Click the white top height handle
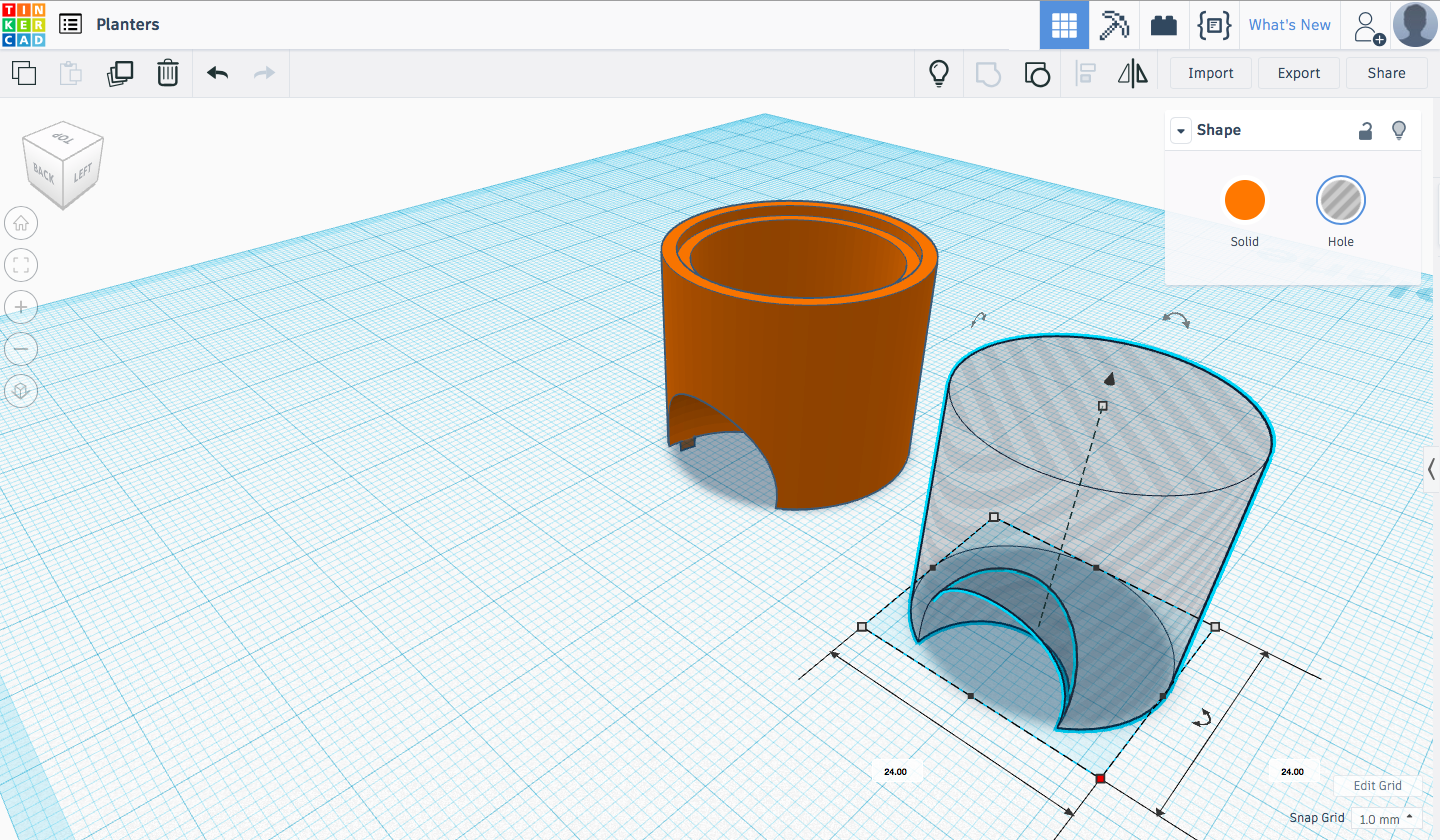1440x840 pixels. point(1103,406)
